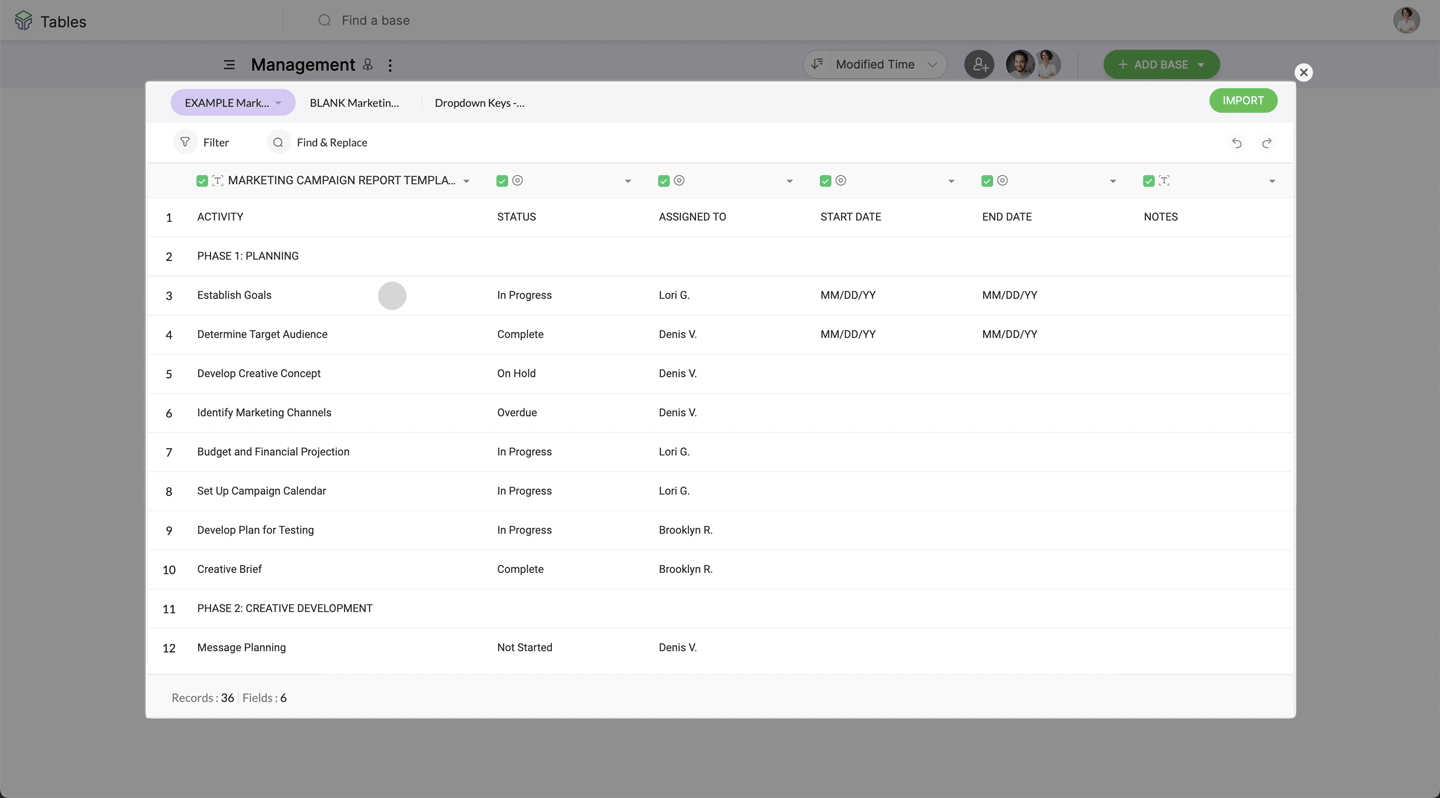1440x798 pixels.
Task: Uncheck the NOTES column checkbox
Action: coord(1149,181)
